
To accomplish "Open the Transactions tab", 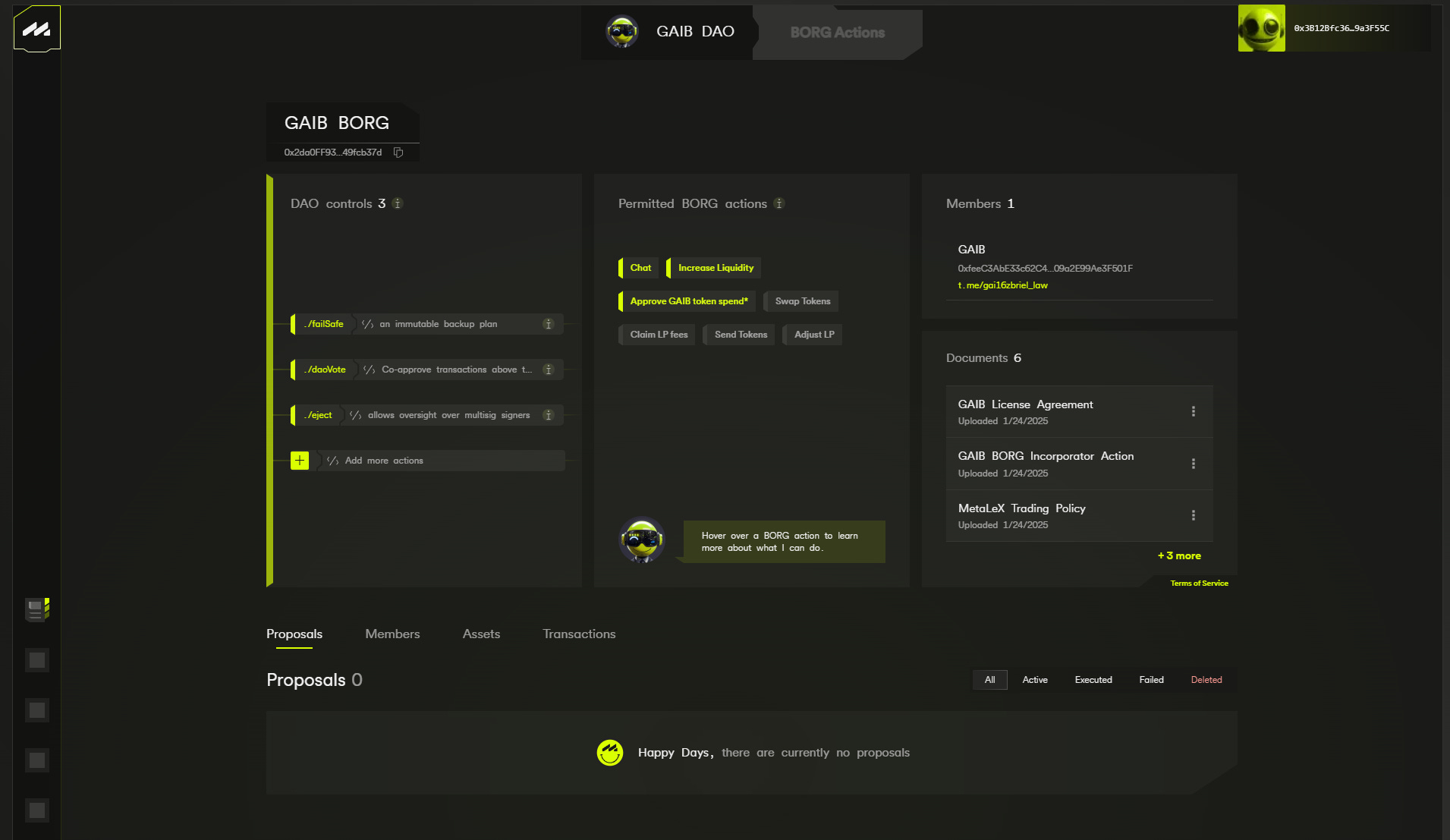I will [579, 634].
